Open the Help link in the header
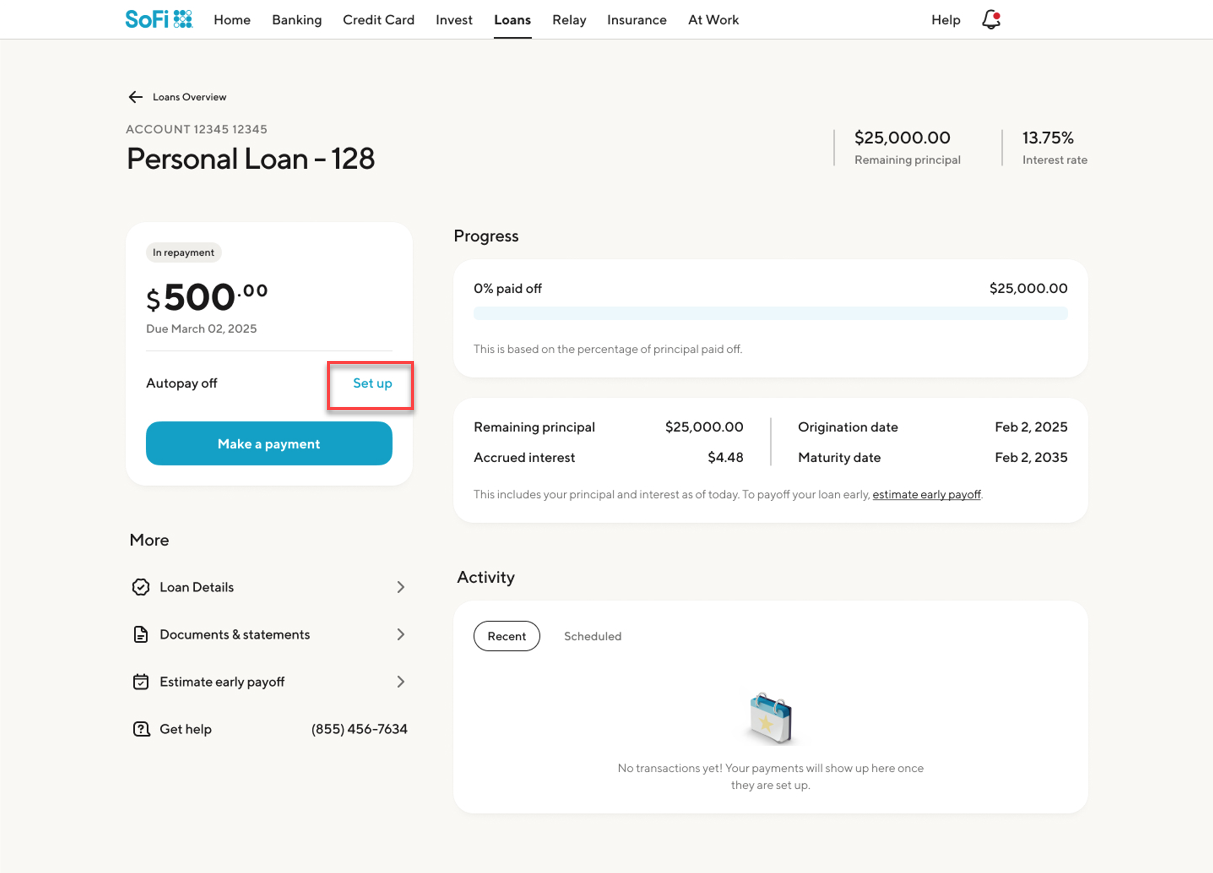Viewport: 1213px width, 873px height. [946, 20]
